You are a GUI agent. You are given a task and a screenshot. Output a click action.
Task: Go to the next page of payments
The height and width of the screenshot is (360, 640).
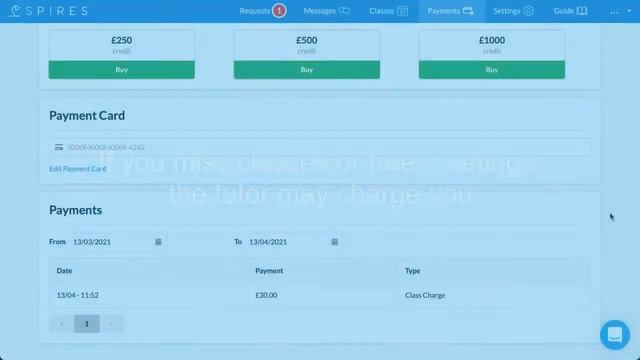point(111,324)
